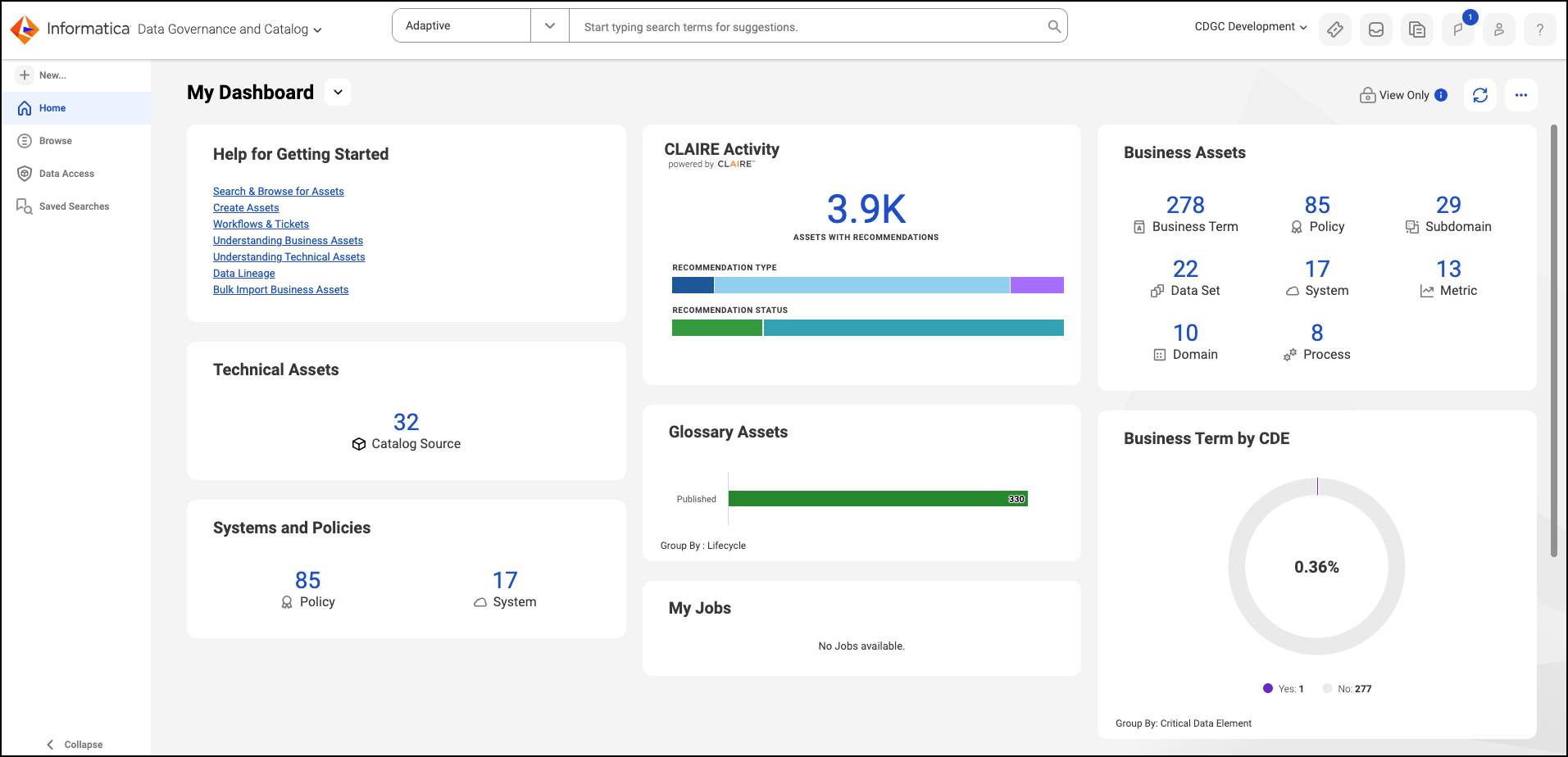Collapse the left navigation sidebar
The image size is (1568, 757).
(75, 745)
